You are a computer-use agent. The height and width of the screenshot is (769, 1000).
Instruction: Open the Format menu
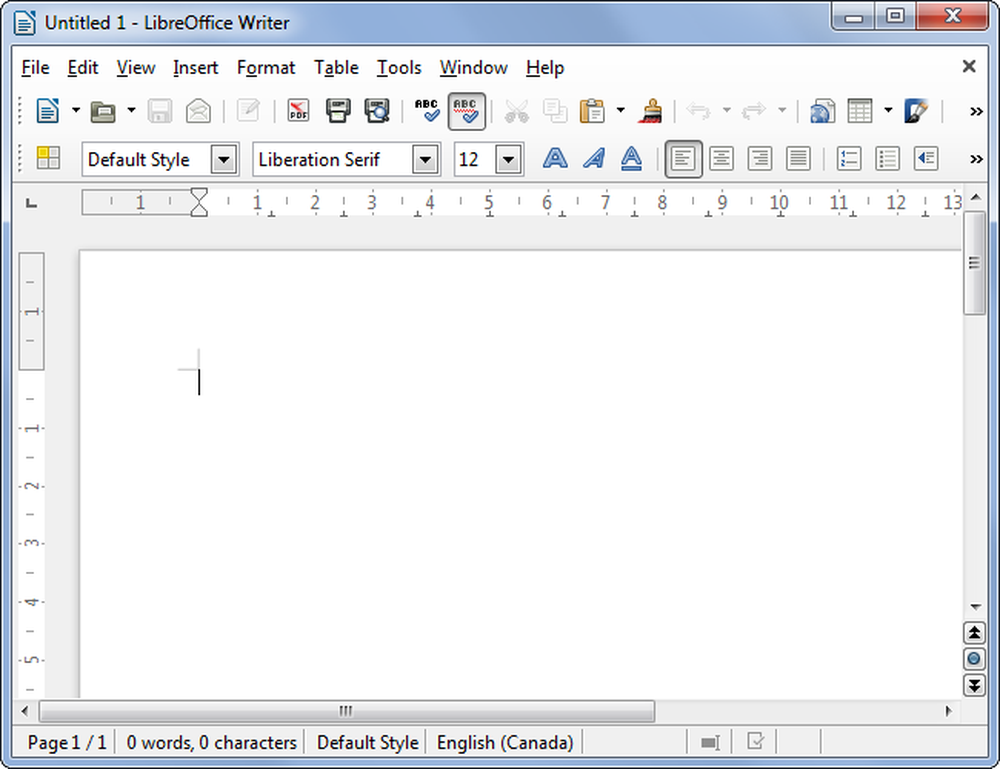tap(266, 68)
